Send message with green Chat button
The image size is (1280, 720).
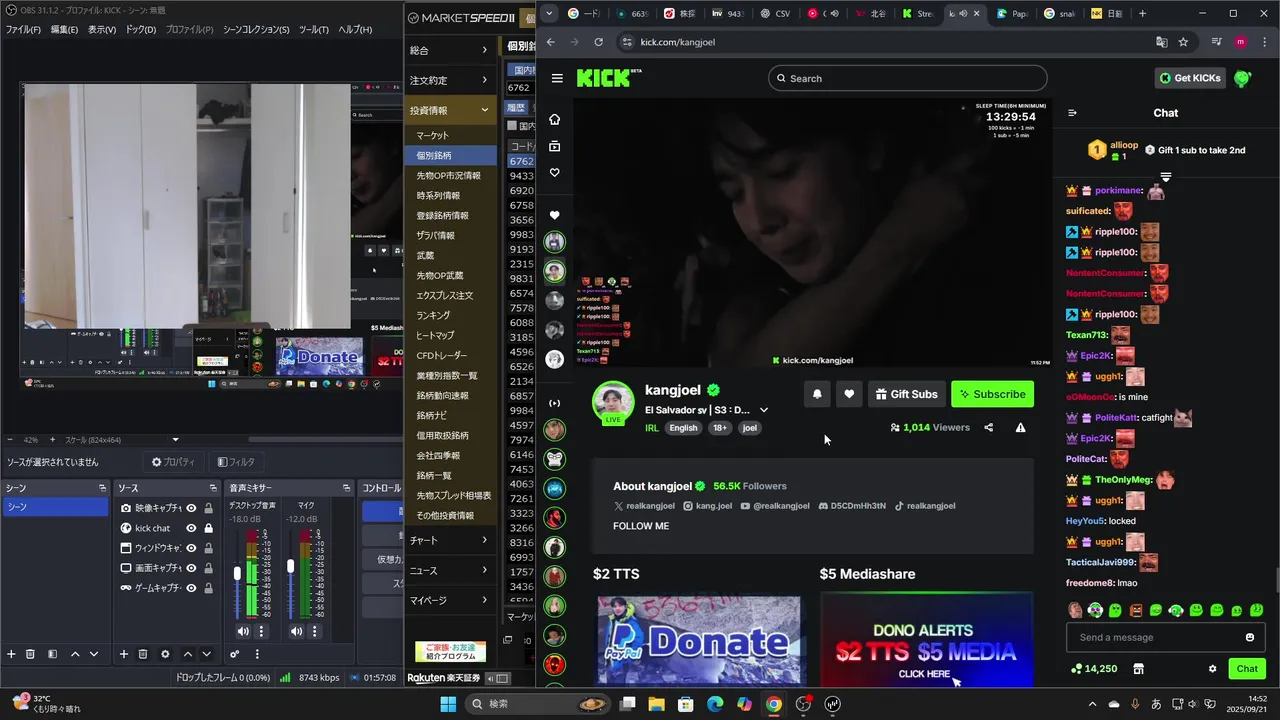[1247, 669]
